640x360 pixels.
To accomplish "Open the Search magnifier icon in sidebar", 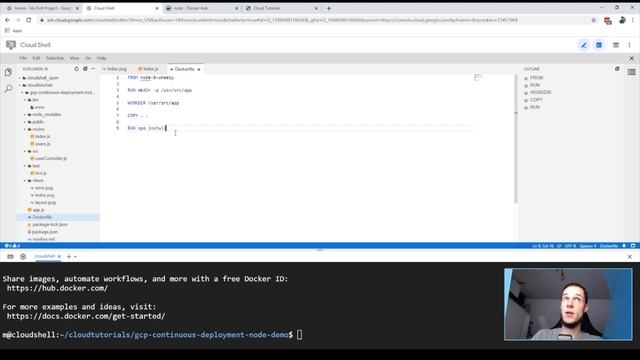I will point(8,88).
